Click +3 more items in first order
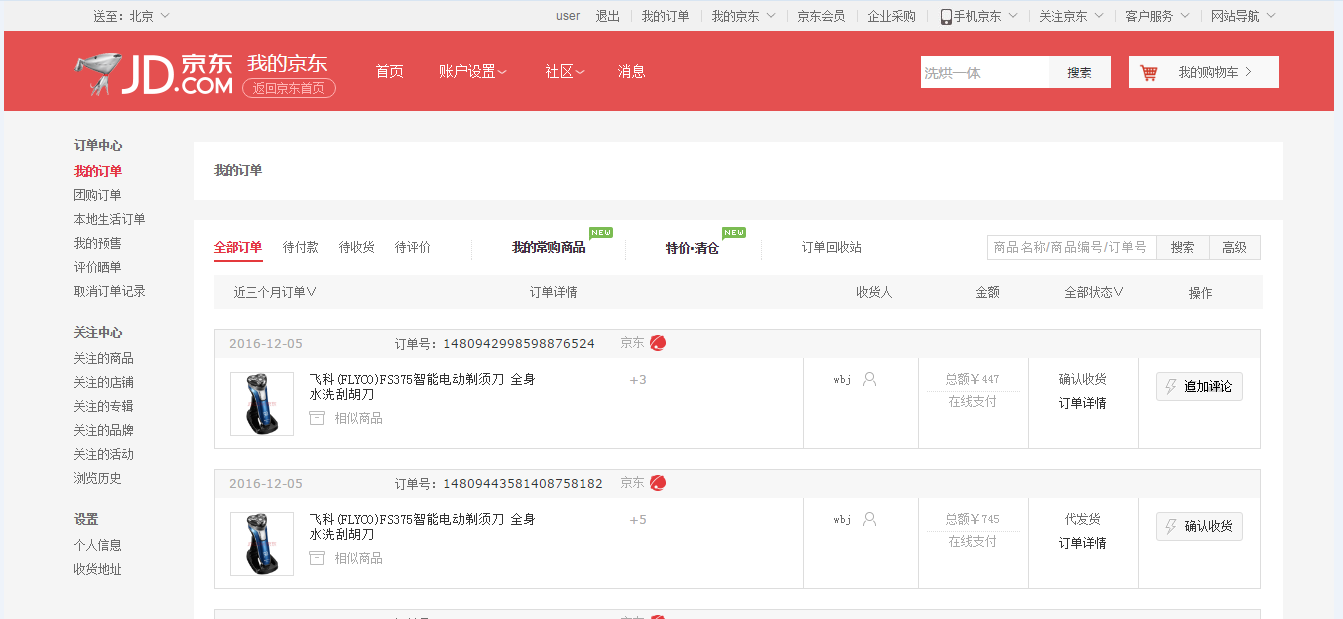The image size is (1343, 619). [x=638, y=380]
